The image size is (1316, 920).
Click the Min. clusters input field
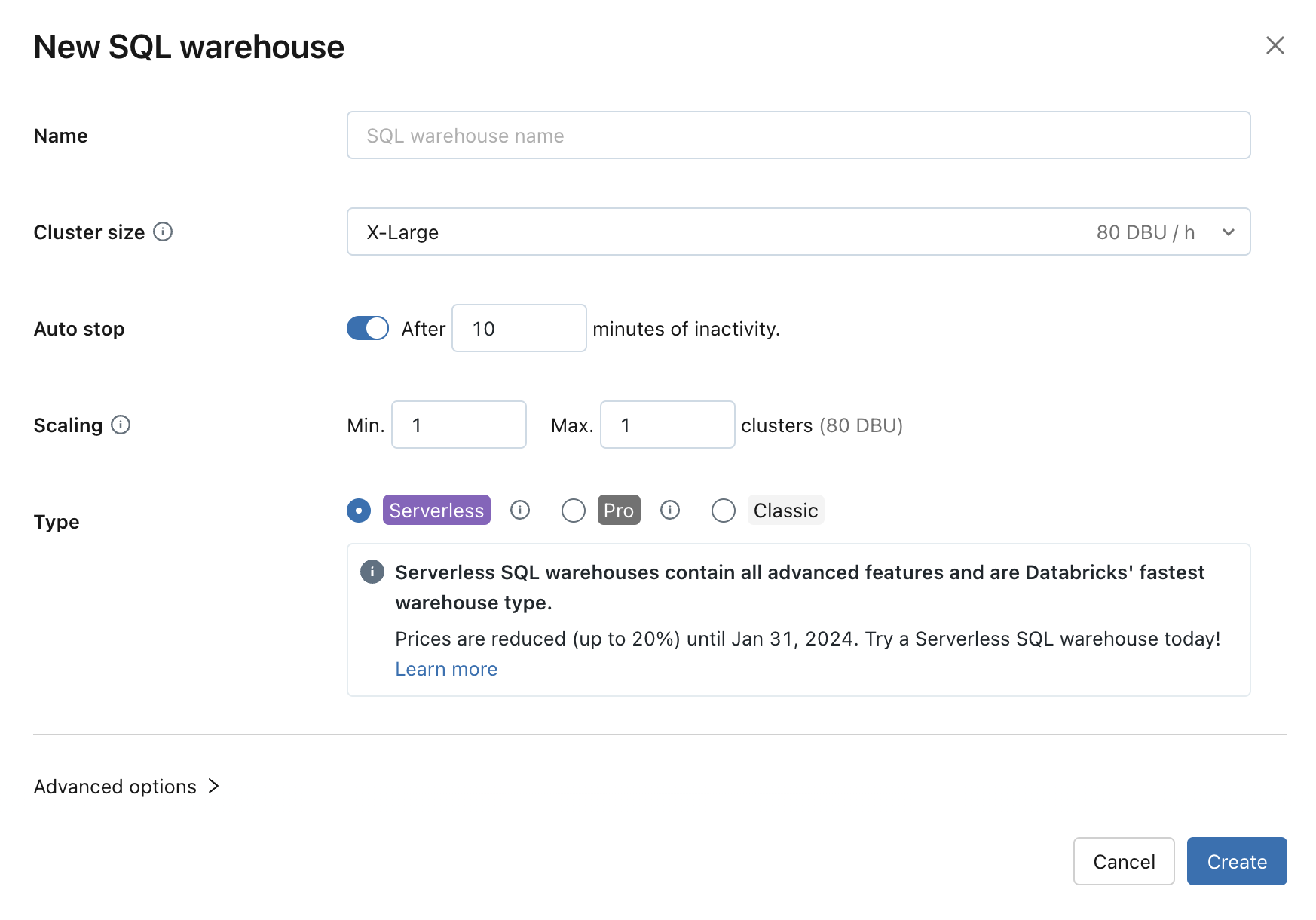point(458,425)
